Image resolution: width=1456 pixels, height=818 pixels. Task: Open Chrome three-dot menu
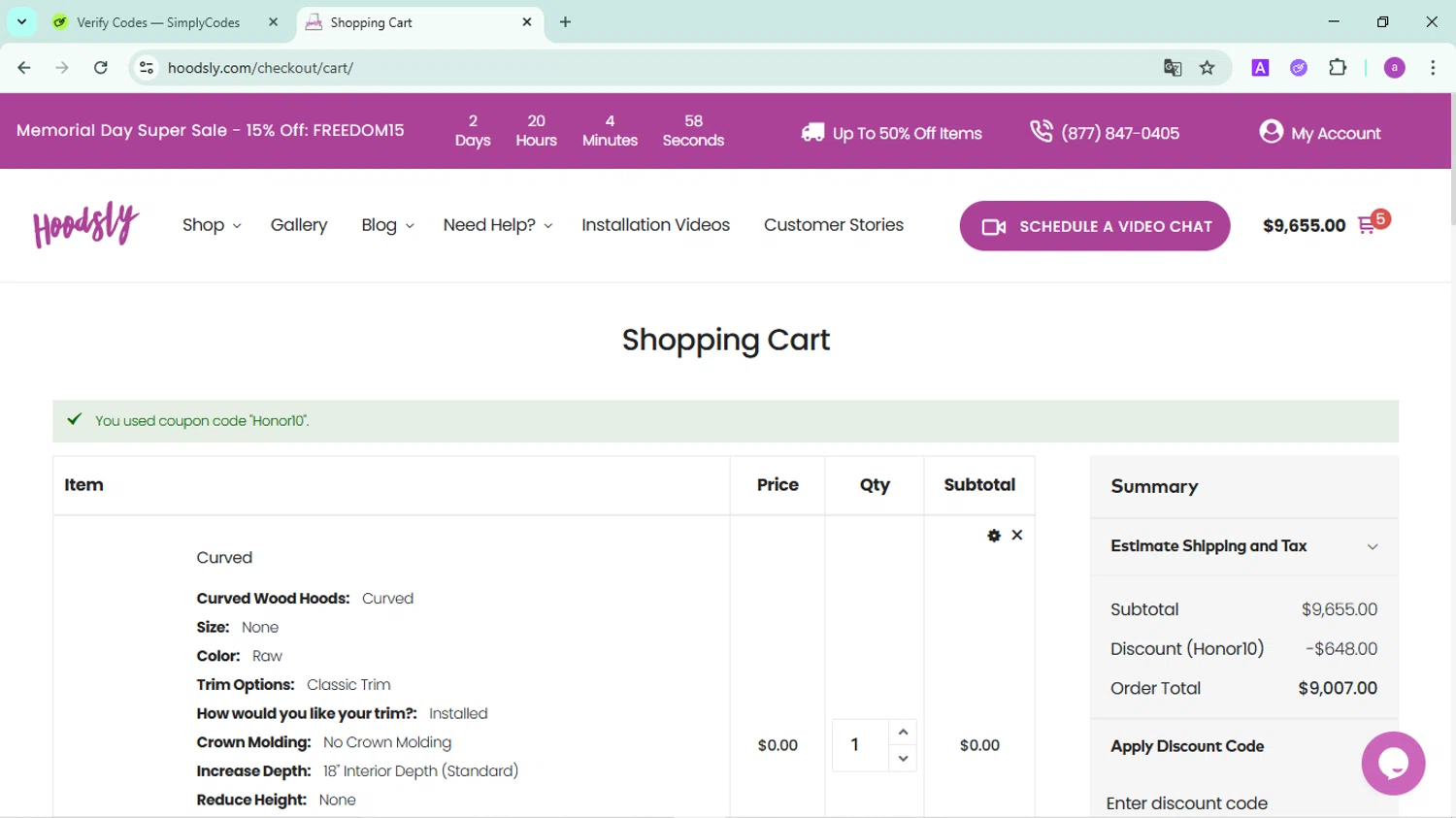coord(1433,68)
